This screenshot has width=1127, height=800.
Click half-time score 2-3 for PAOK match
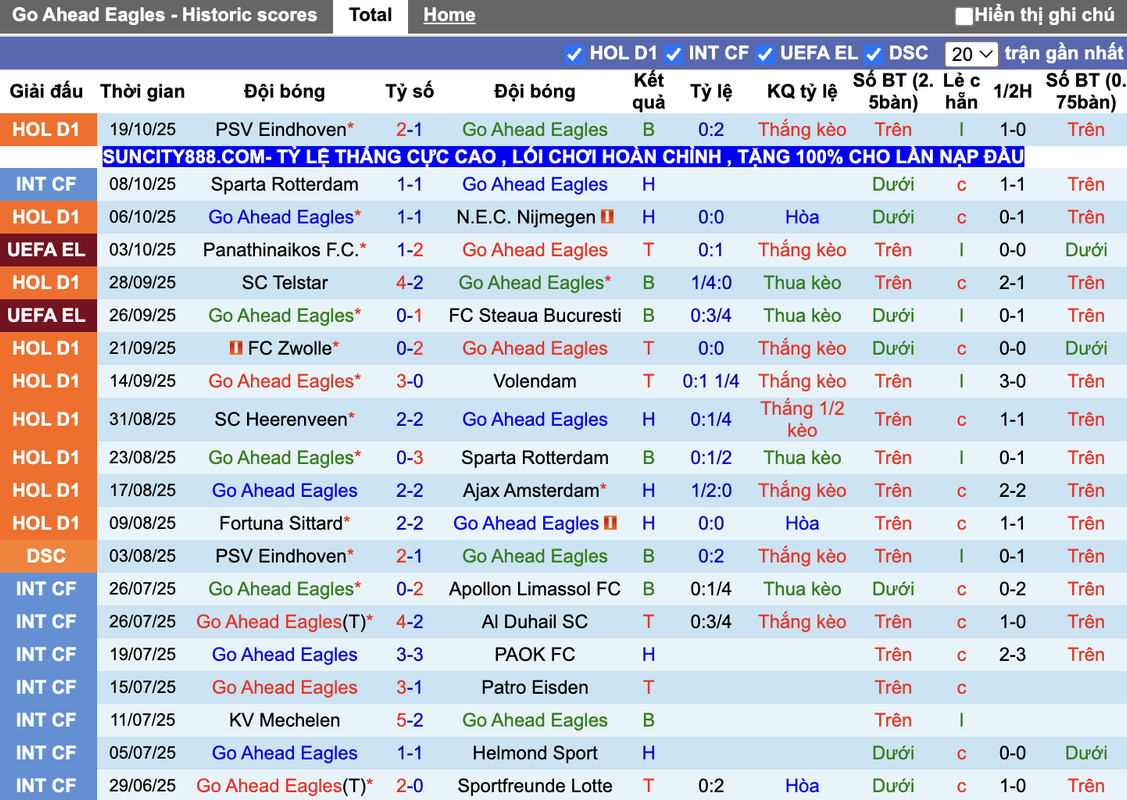(1013, 654)
